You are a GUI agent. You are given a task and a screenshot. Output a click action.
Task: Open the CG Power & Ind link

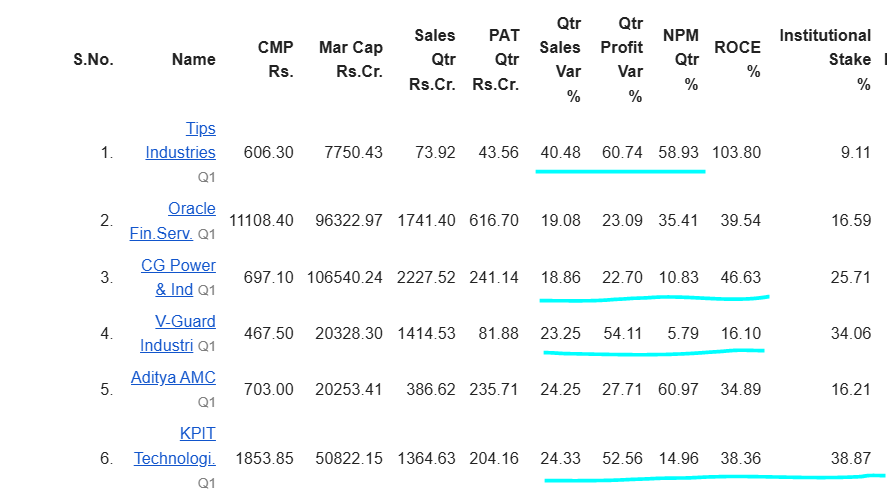[x=178, y=277]
